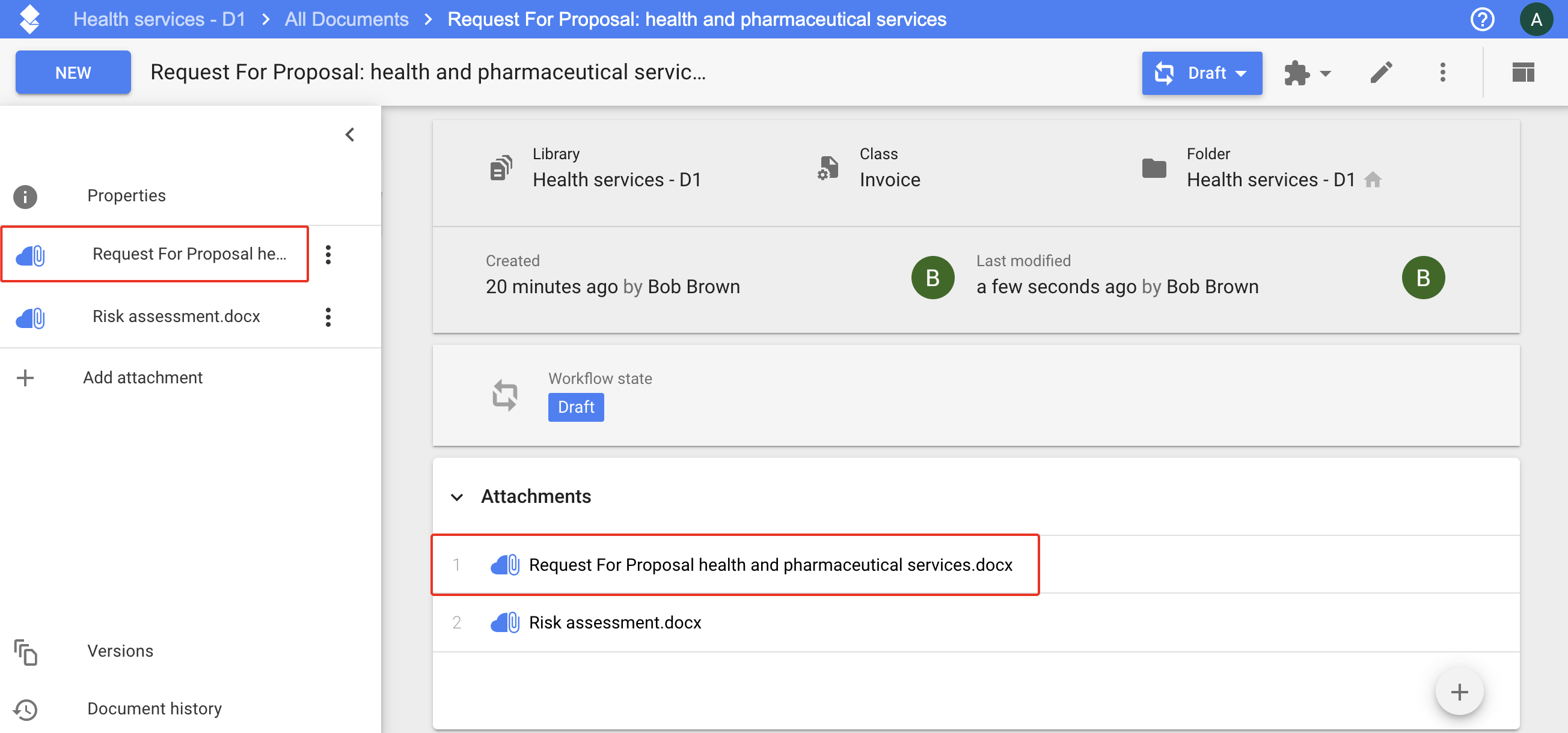Click the pencil edit icon
Screen dimensions: 1568x733
1380,72
